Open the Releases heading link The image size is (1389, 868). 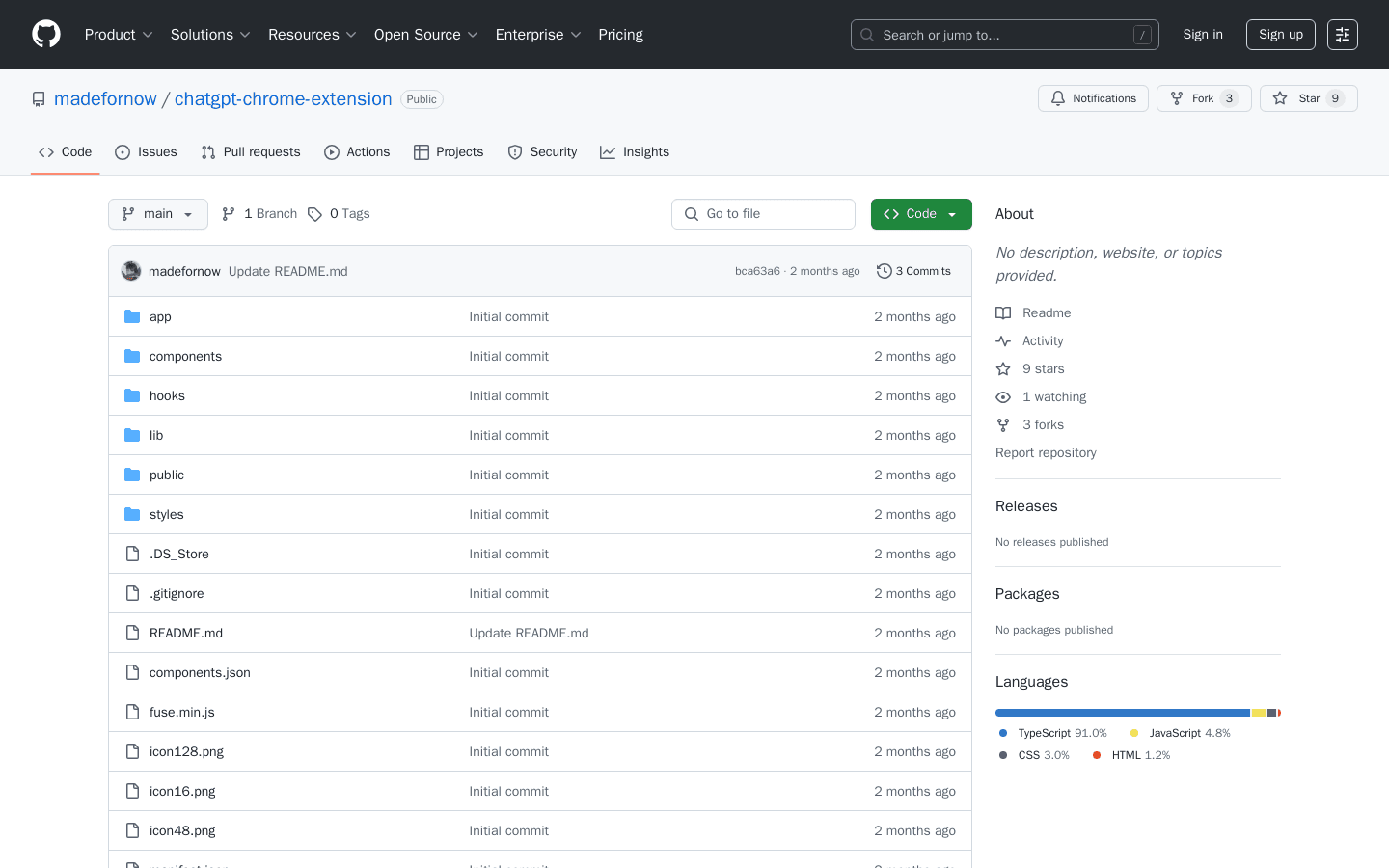[x=1026, y=506]
